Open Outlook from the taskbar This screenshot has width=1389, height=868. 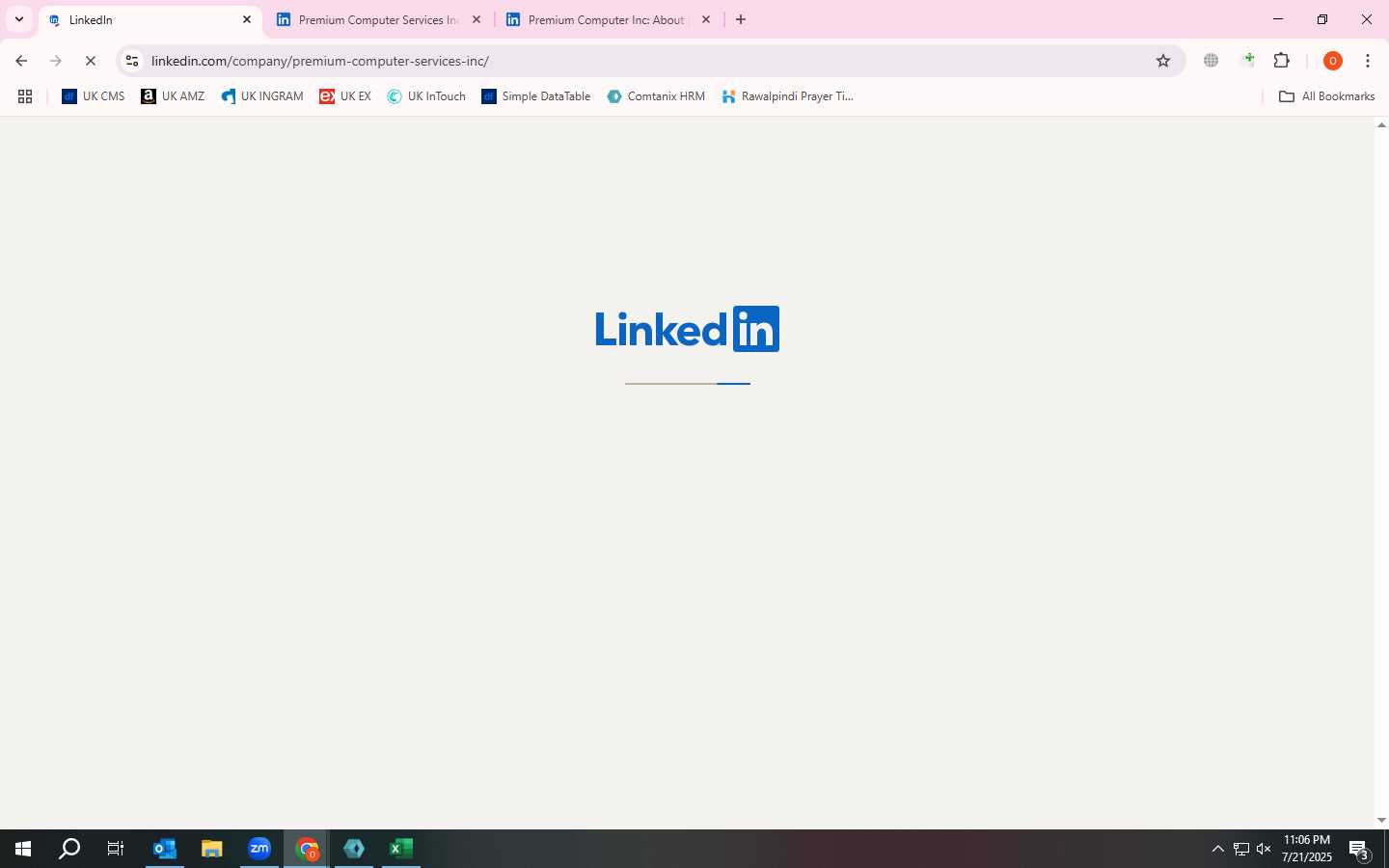[165, 849]
